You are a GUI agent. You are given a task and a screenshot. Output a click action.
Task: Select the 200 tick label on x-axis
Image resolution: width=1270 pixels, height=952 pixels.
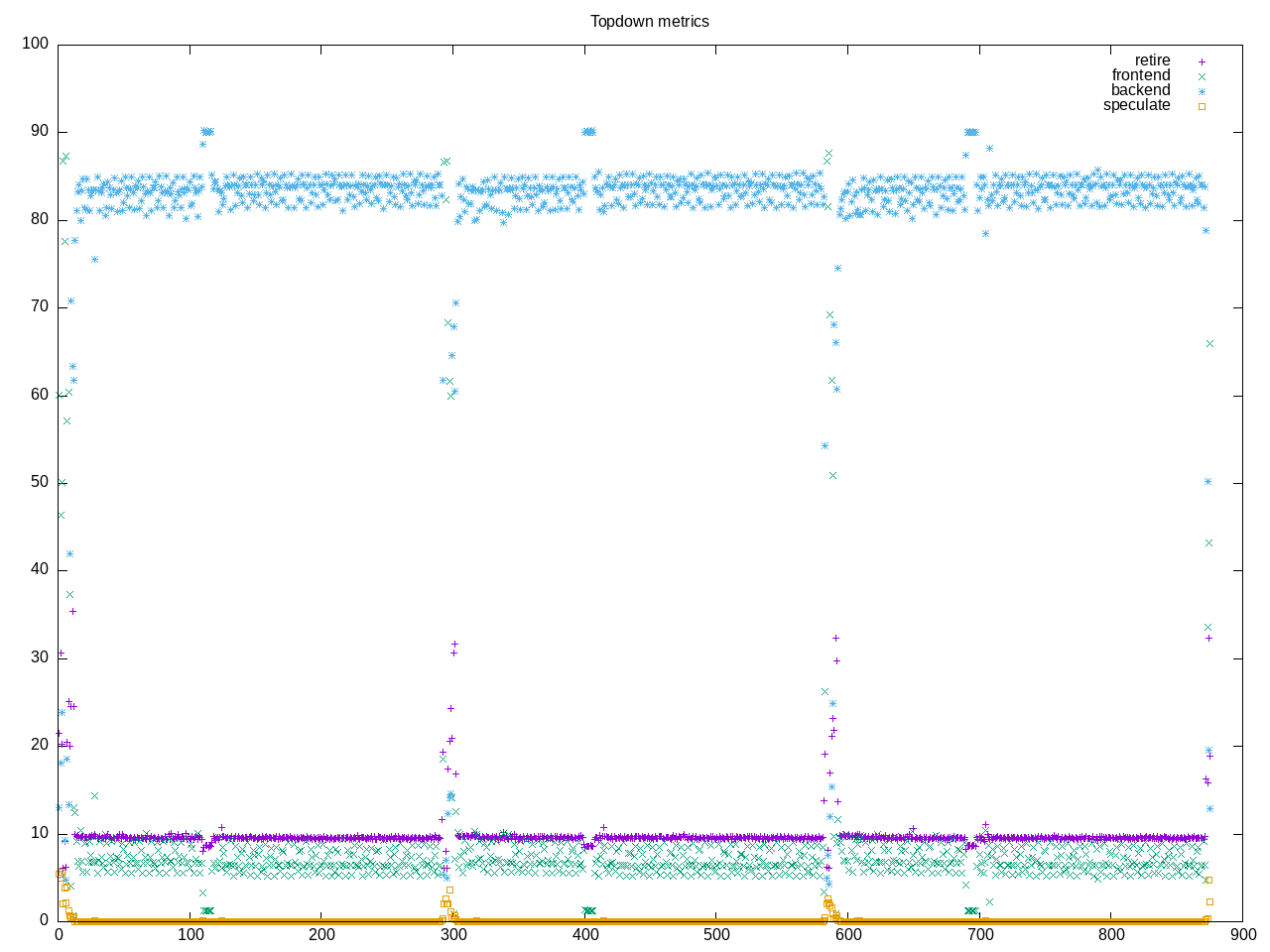(x=321, y=935)
